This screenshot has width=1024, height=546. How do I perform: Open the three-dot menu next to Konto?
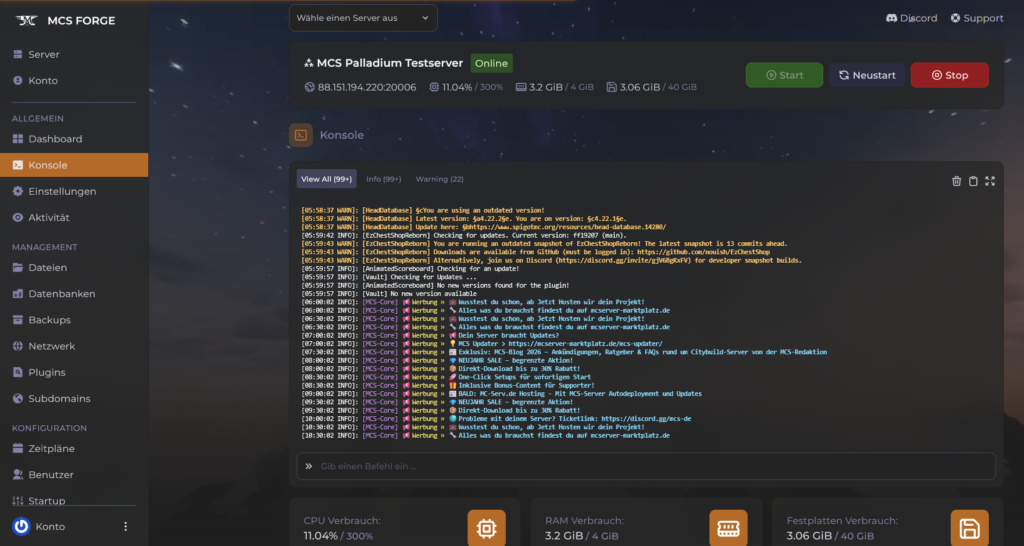(126, 526)
